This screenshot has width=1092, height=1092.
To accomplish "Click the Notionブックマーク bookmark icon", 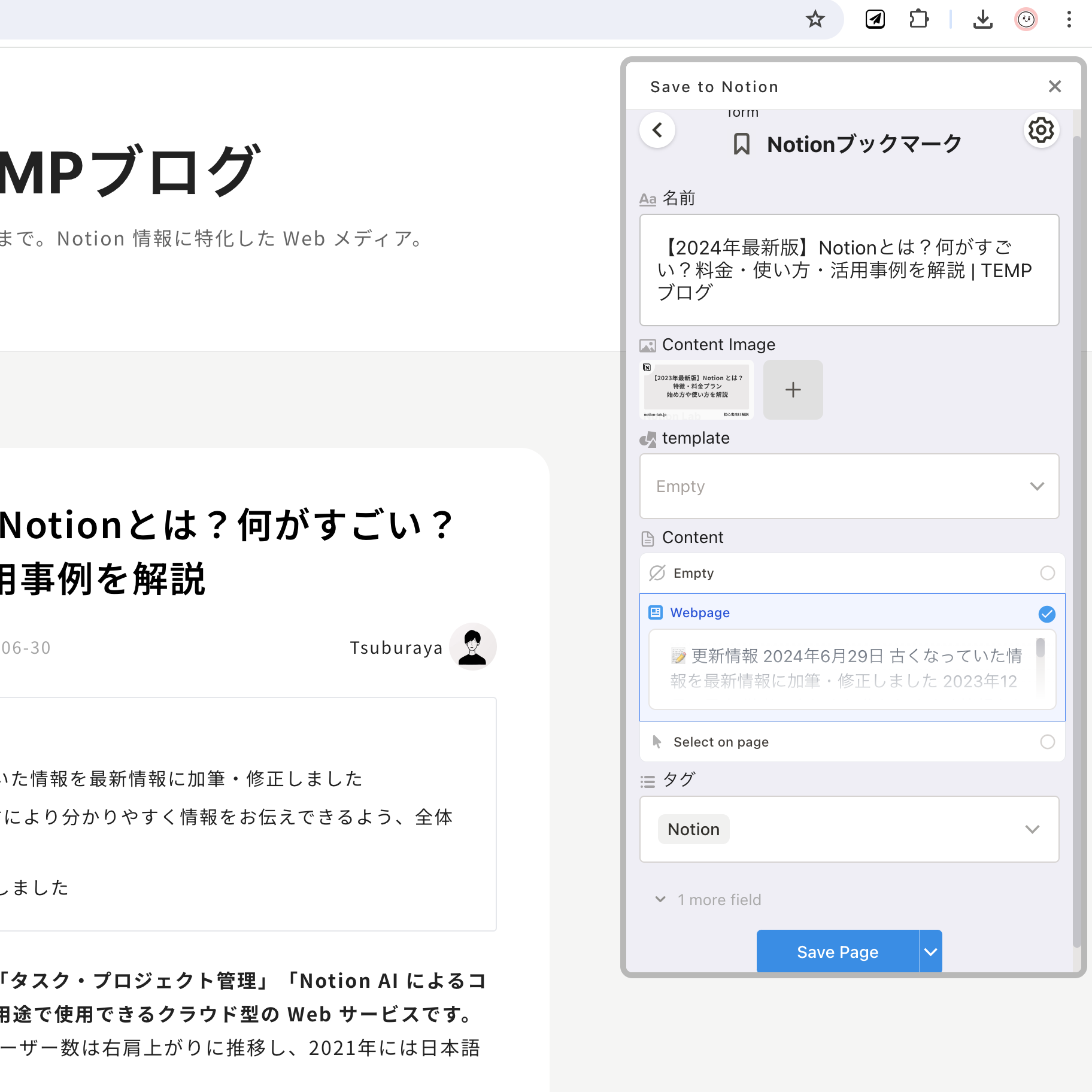I will coord(742,144).
